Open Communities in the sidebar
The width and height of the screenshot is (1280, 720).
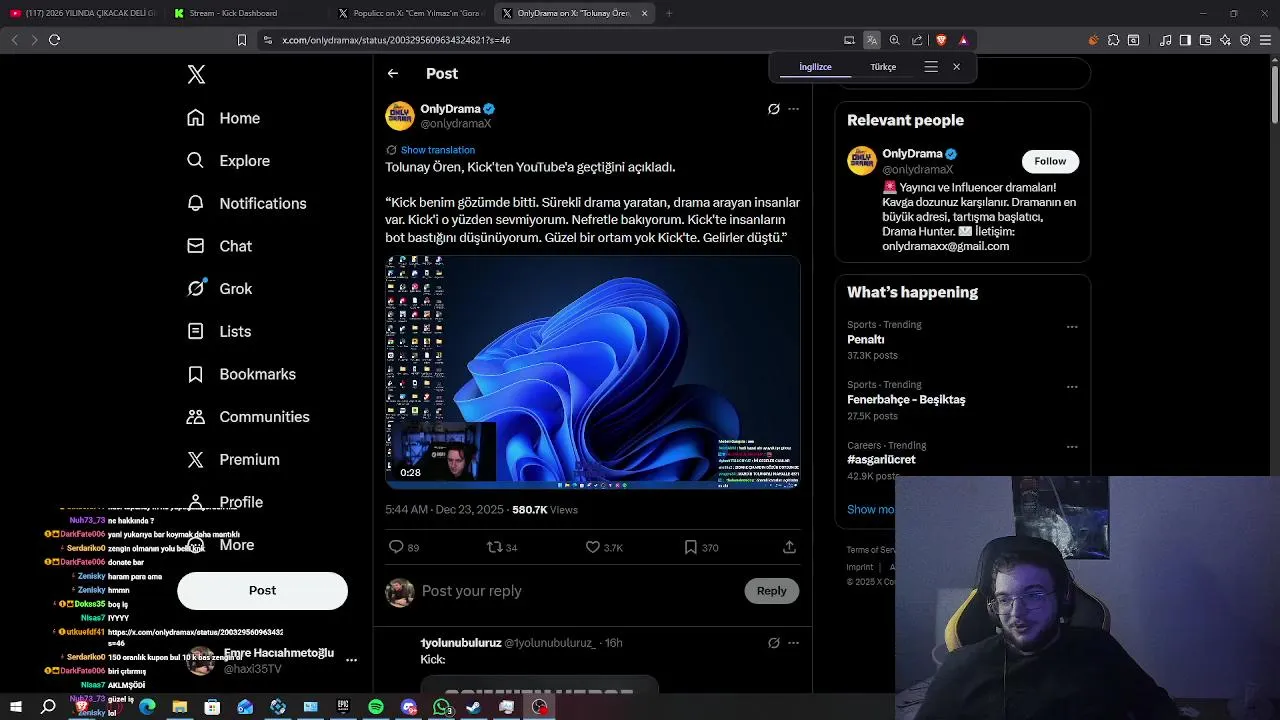point(248,417)
